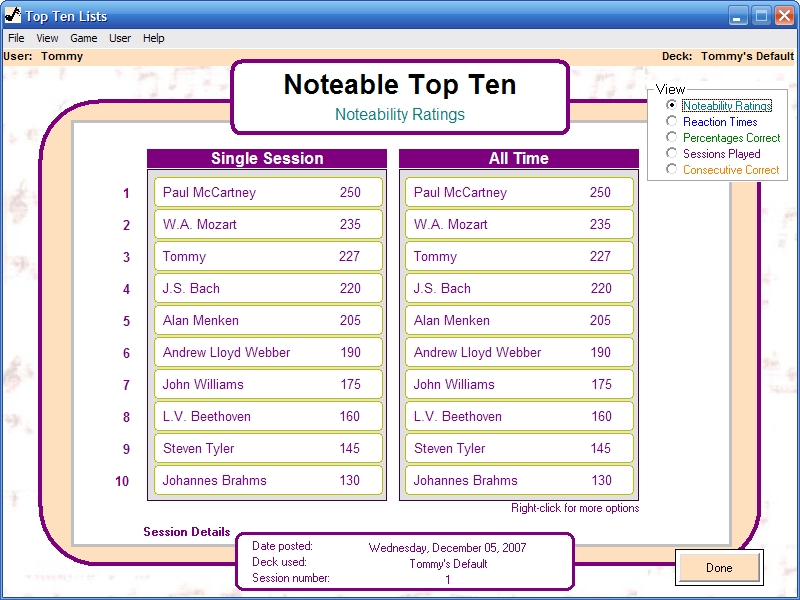Click the Right-click for more options hint
Screen dimensions: 800x600
click(x=575, y=508)
